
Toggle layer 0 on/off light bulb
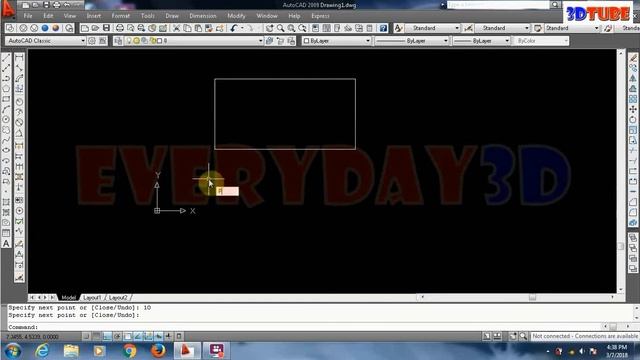click(129, 41)
